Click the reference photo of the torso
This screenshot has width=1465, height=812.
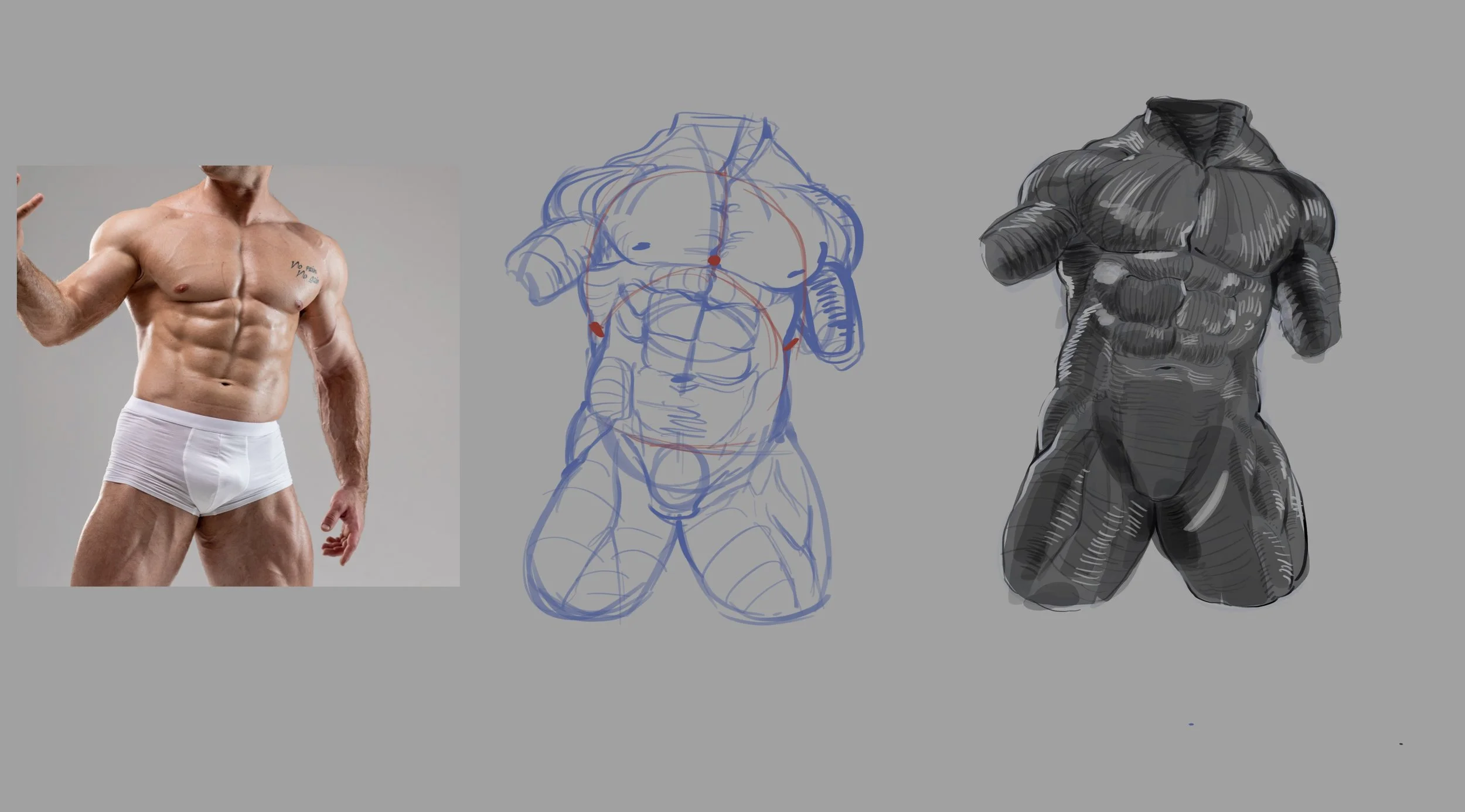pos(237,375)
